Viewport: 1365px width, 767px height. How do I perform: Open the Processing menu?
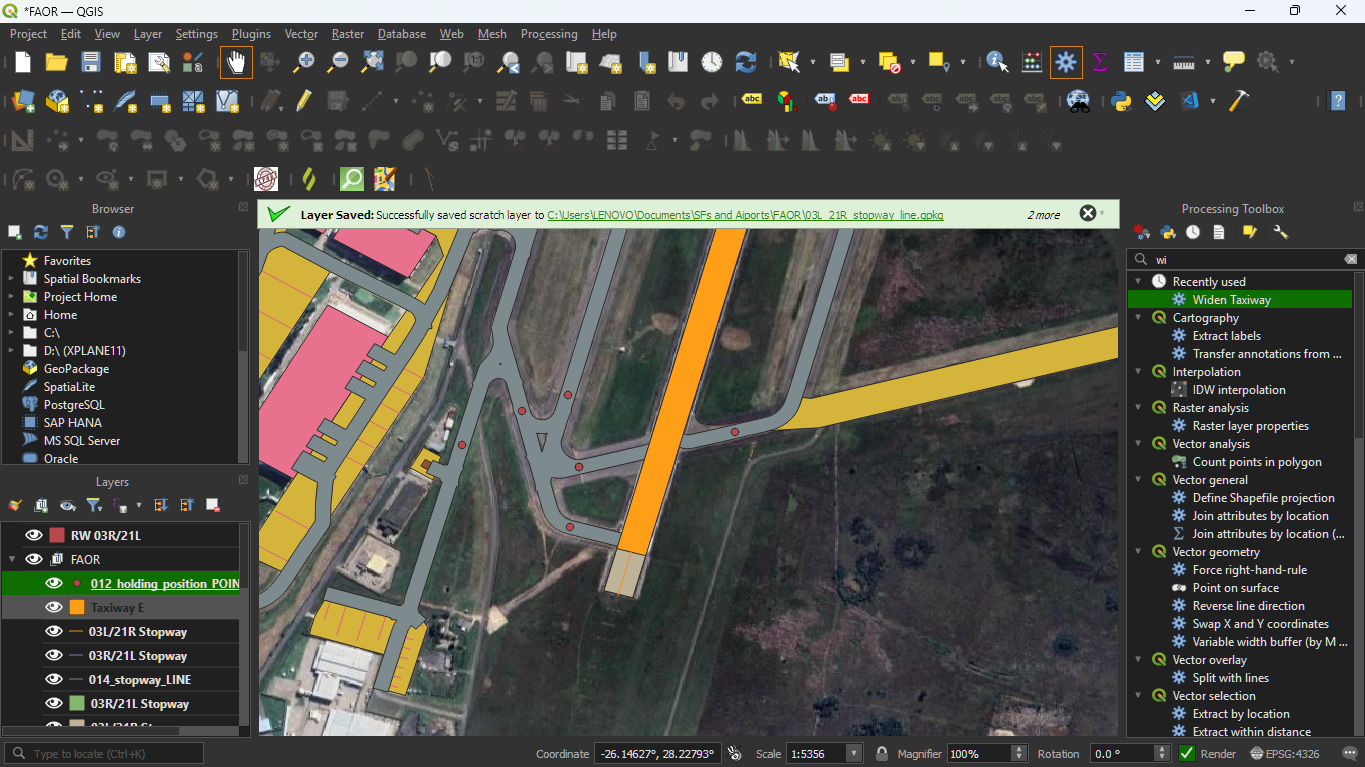click(x=548, y=34)
